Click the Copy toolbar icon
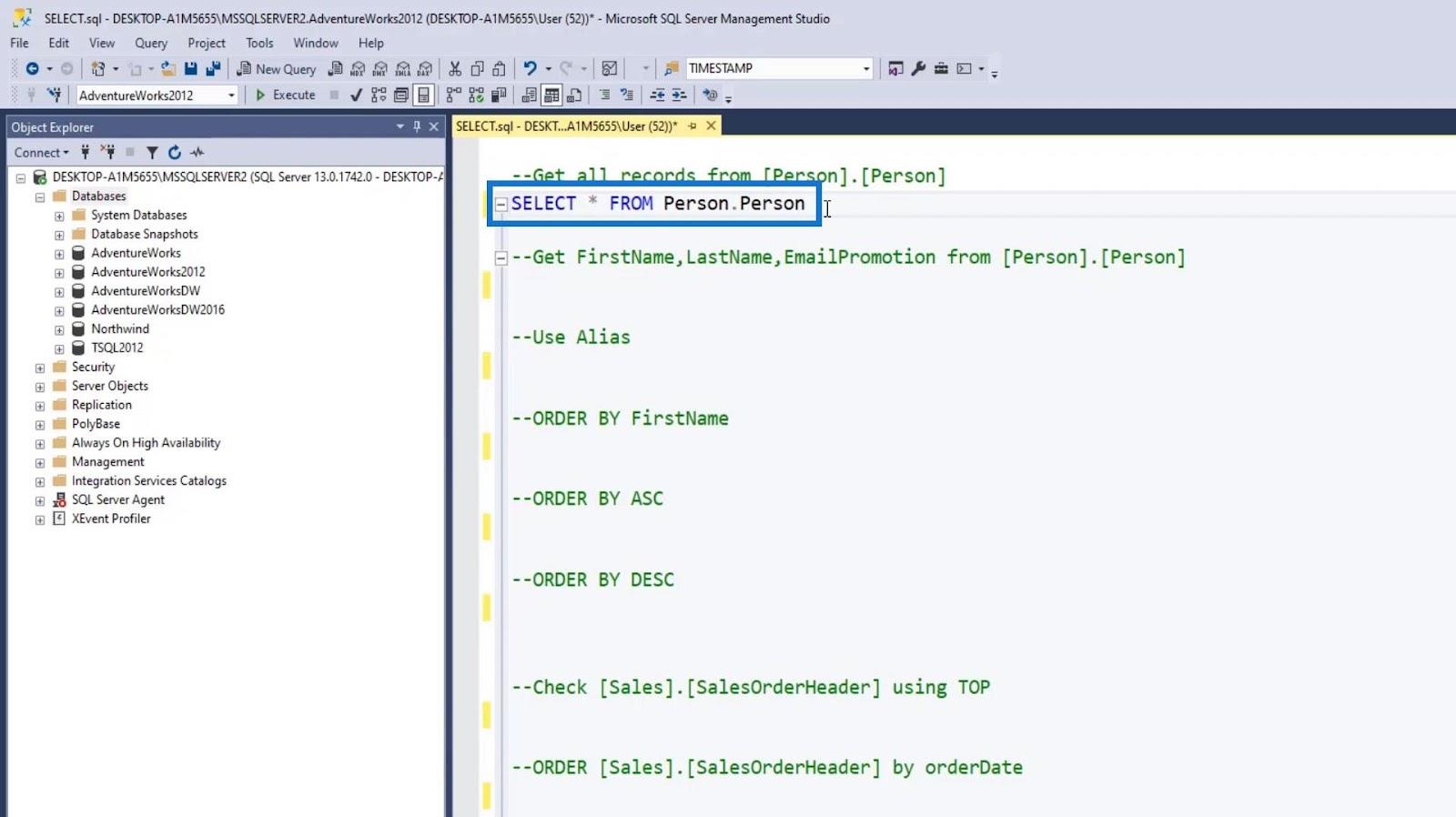This screenshot has height=817, width=1456. (477, 68)
